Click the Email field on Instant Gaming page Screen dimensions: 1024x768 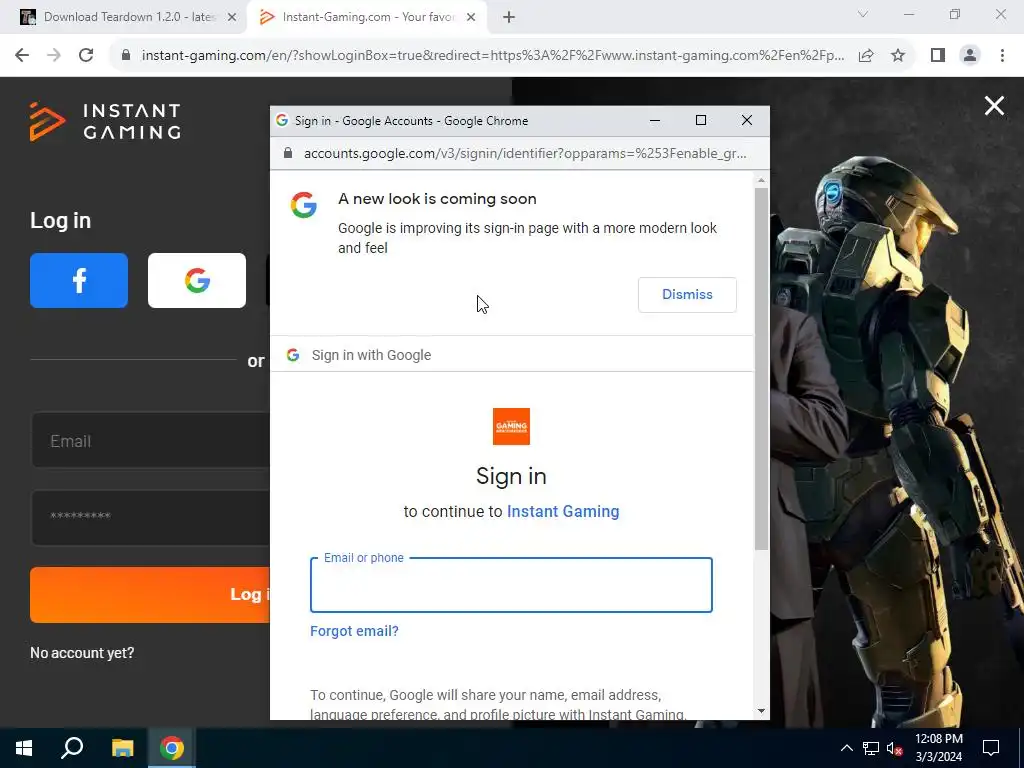(150, 440)
